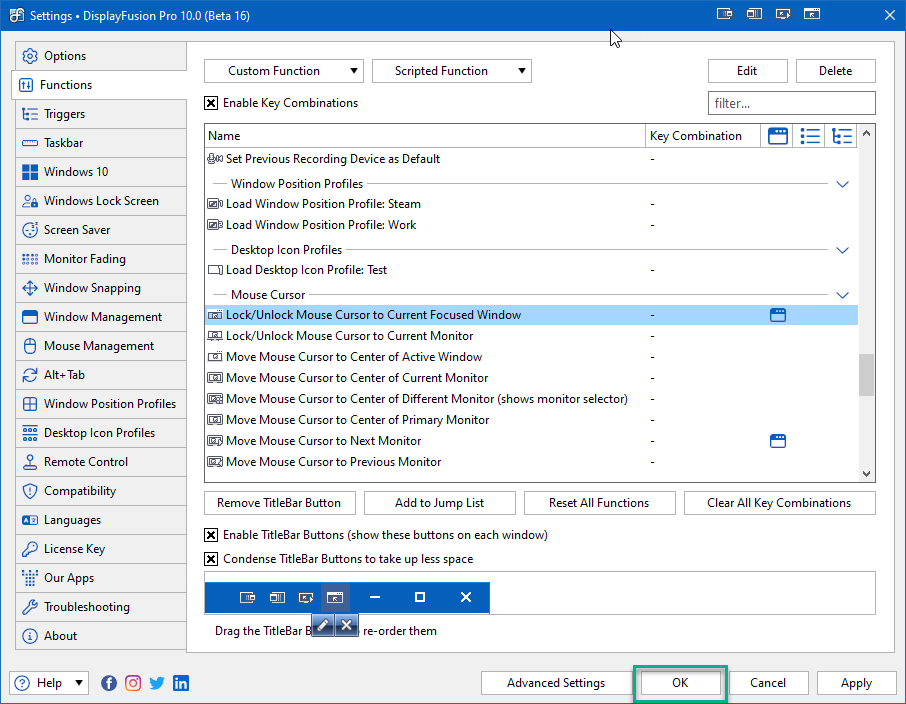Open the Scripted Function dropdown
The height and width of the screenshot is (704, 906).
pyautogui.click(x=452, y=71)
